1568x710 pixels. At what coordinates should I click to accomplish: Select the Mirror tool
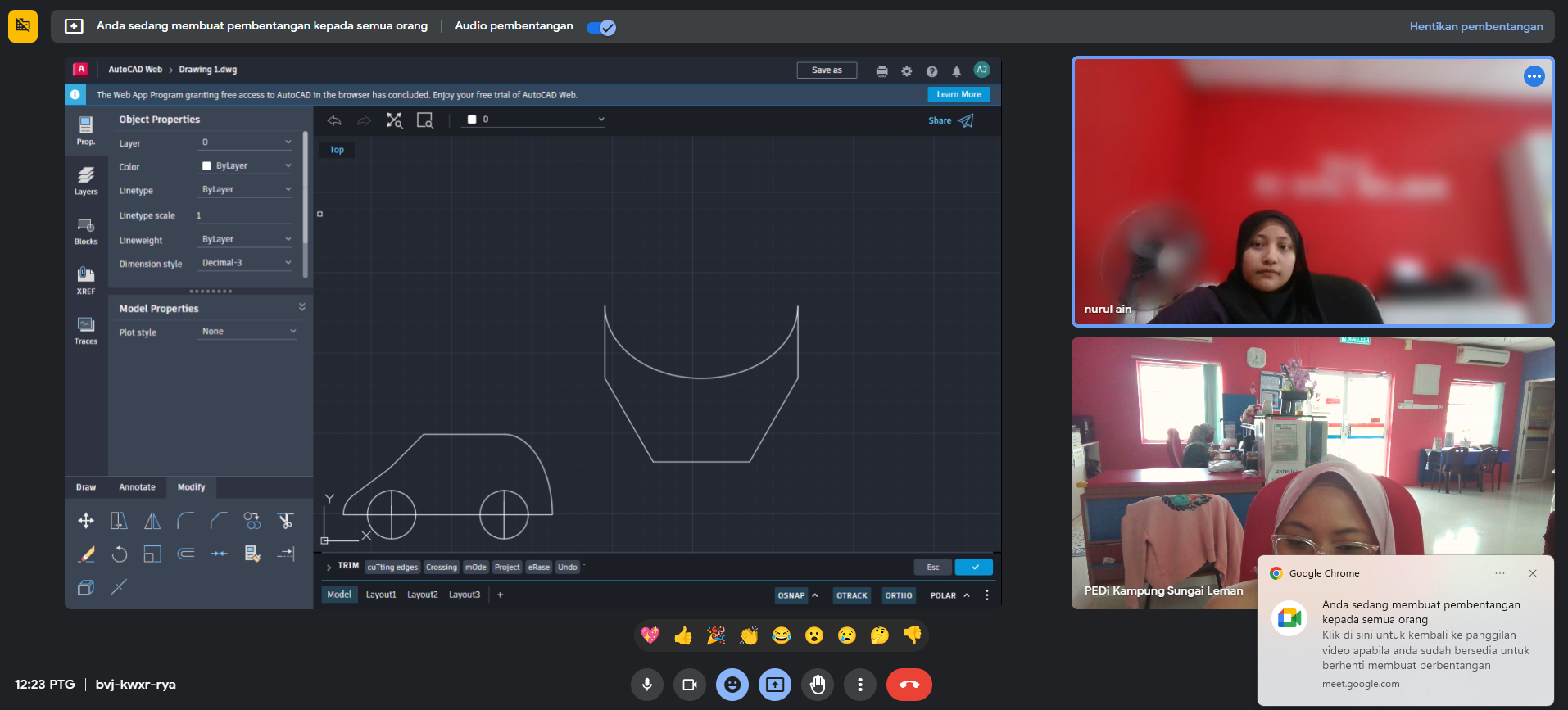(x=152, y=521)
